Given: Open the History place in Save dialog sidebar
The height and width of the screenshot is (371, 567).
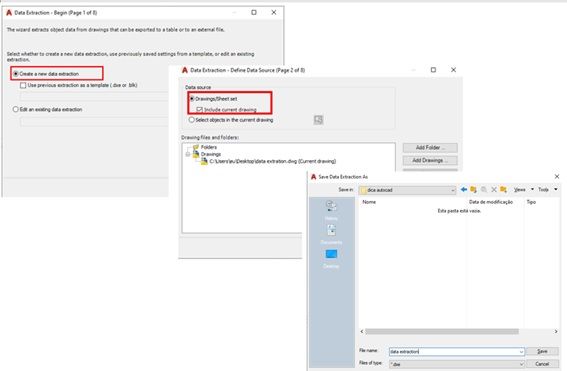Looking at the screenshot, I should pos(331,210).
